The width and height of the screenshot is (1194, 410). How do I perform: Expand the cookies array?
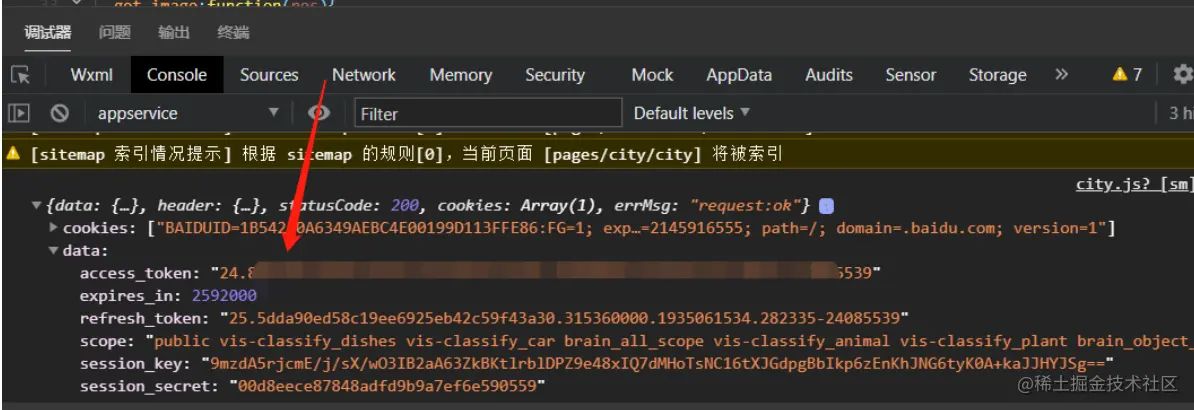53,228
